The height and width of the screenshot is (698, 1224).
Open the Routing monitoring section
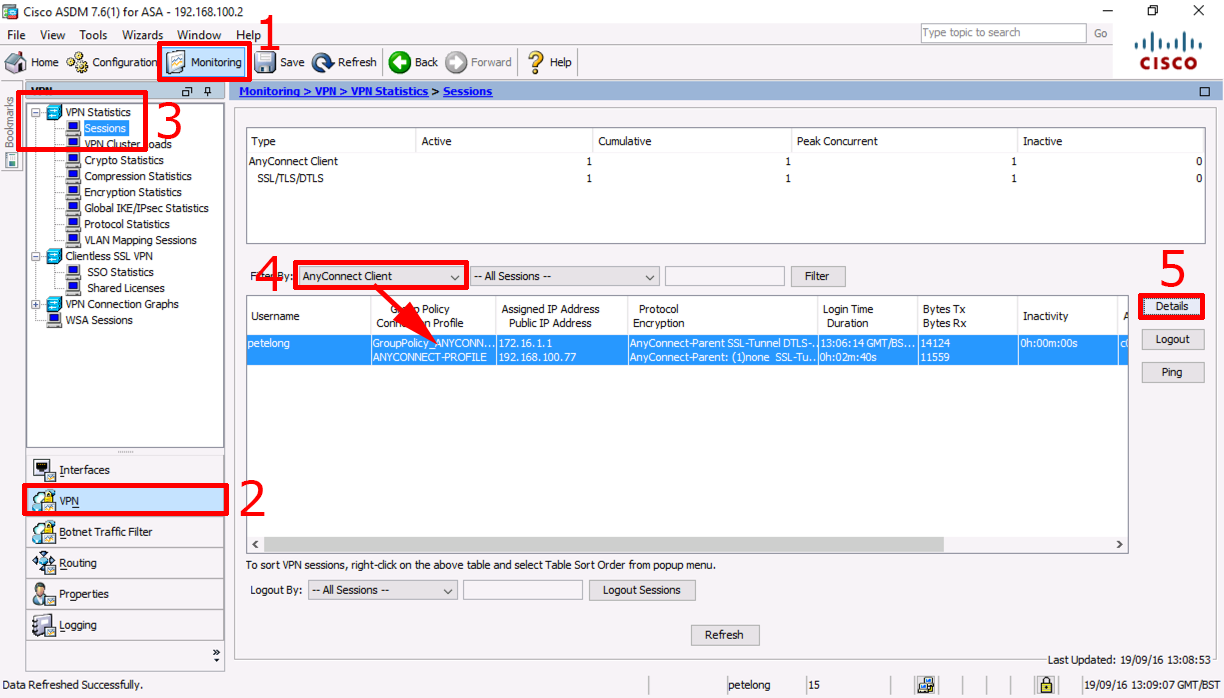pos(125,563)
